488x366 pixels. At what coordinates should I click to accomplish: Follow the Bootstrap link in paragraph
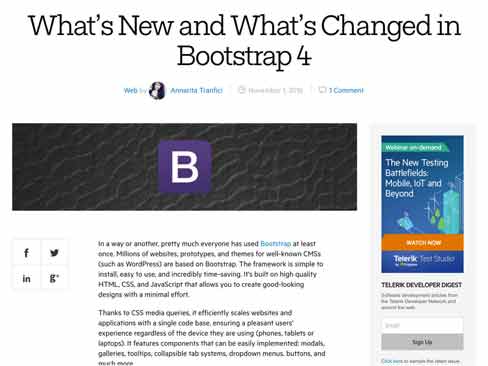click(275, 244)
